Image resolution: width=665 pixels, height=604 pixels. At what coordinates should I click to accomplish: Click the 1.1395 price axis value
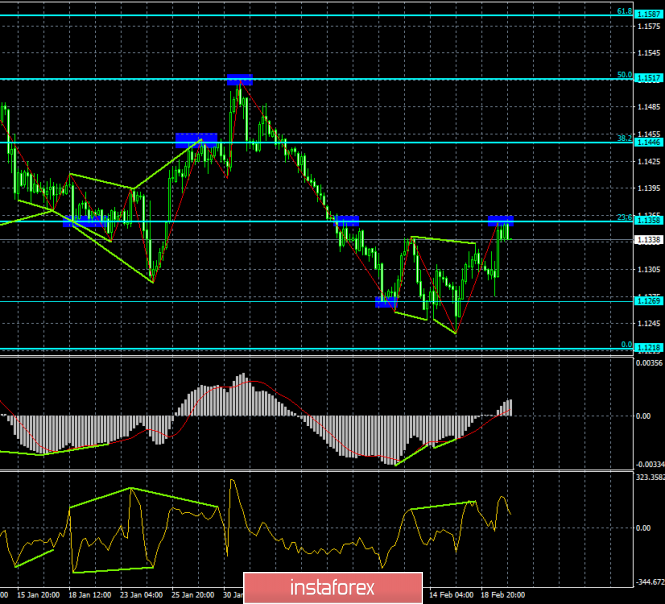point(649,188)
